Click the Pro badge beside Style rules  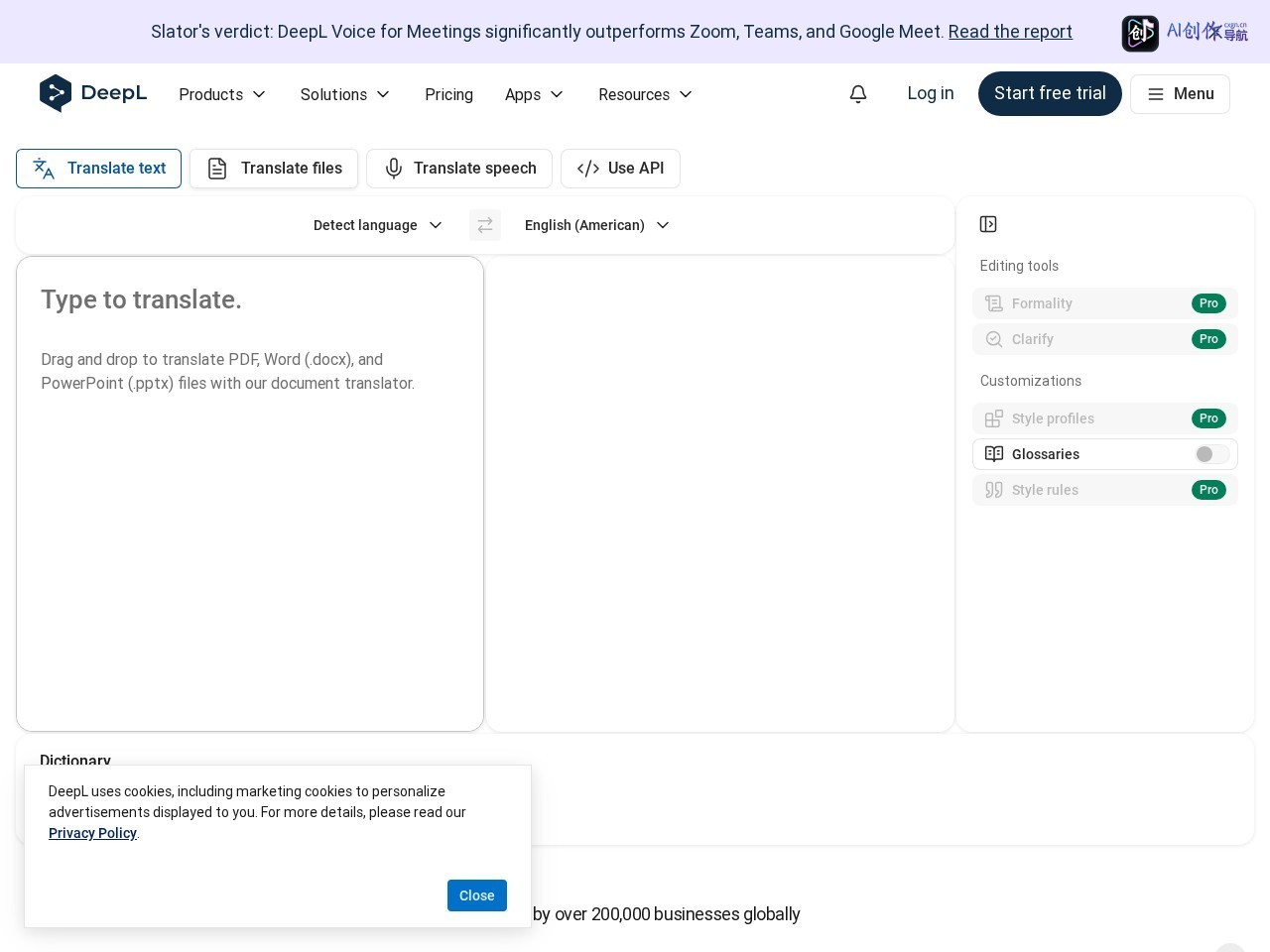(x=1208, y=490)
